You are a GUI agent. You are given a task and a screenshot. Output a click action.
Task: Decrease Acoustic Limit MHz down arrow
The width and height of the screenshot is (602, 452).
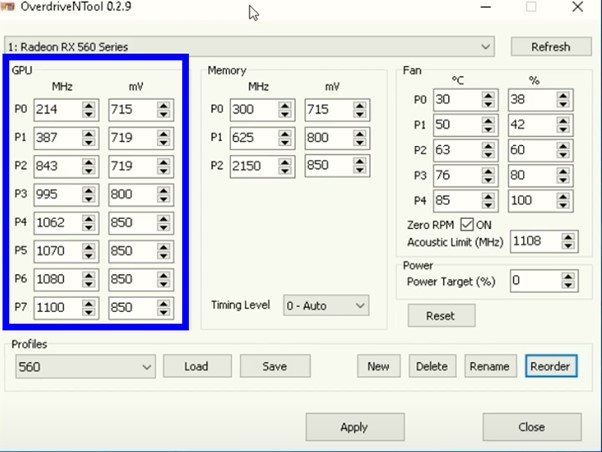568,246
